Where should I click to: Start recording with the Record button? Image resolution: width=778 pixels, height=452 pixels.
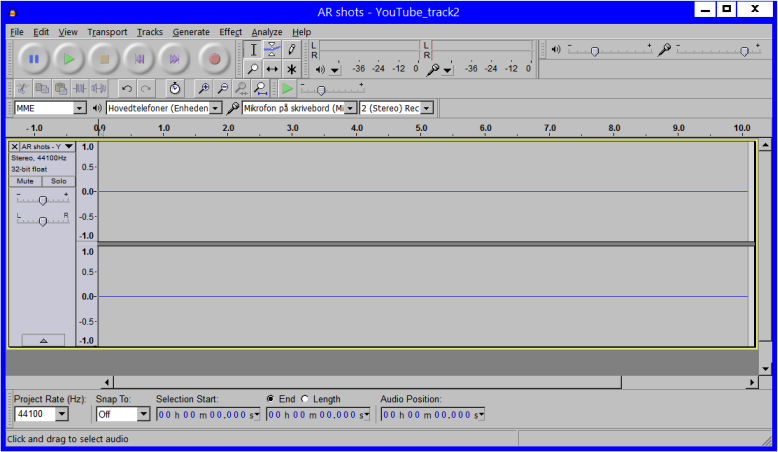point(214,59)
